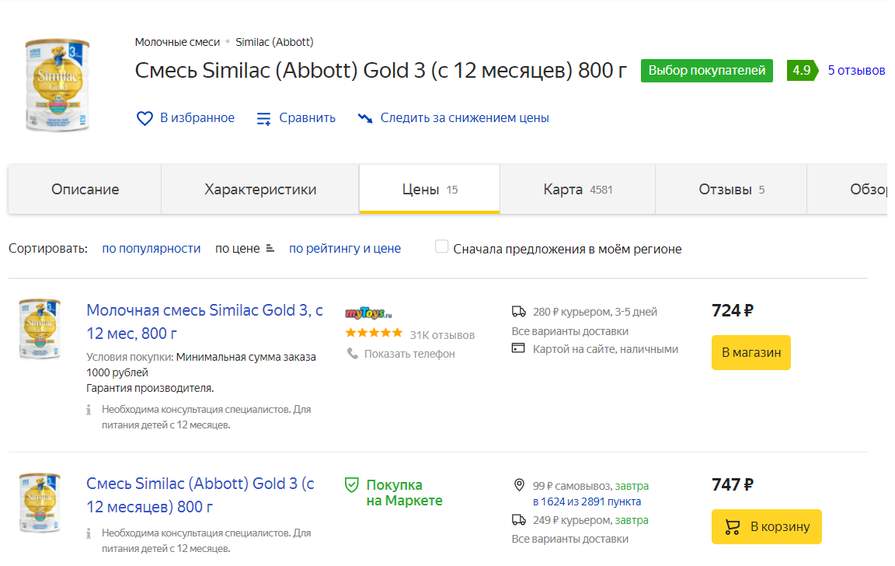Click the price-drop tracking arrow icon
The height and width of the screenshot is (566, 895).
pyautogui.click(x=365, y=118)
